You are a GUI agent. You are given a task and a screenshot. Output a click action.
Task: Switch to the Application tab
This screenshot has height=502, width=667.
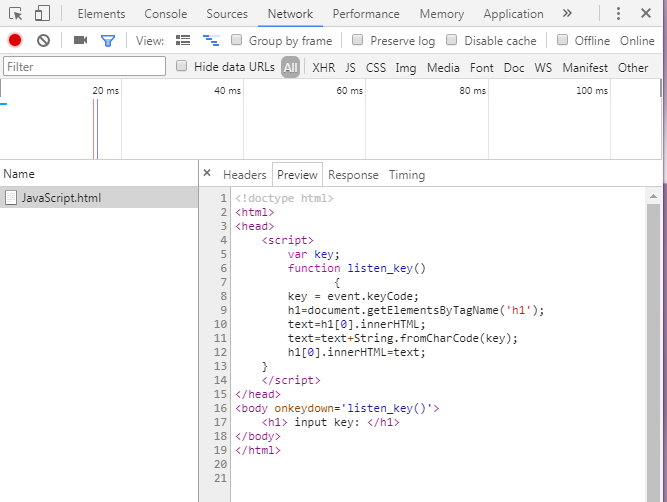click(513, 14)
